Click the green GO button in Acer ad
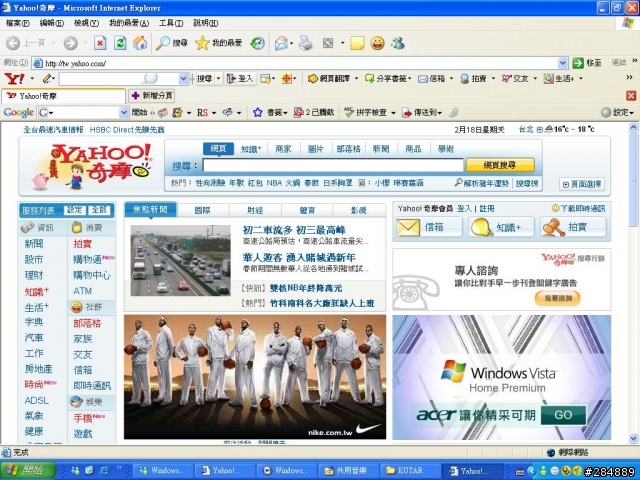The width and height of the screenshot is (640, 480). [563, 415]
